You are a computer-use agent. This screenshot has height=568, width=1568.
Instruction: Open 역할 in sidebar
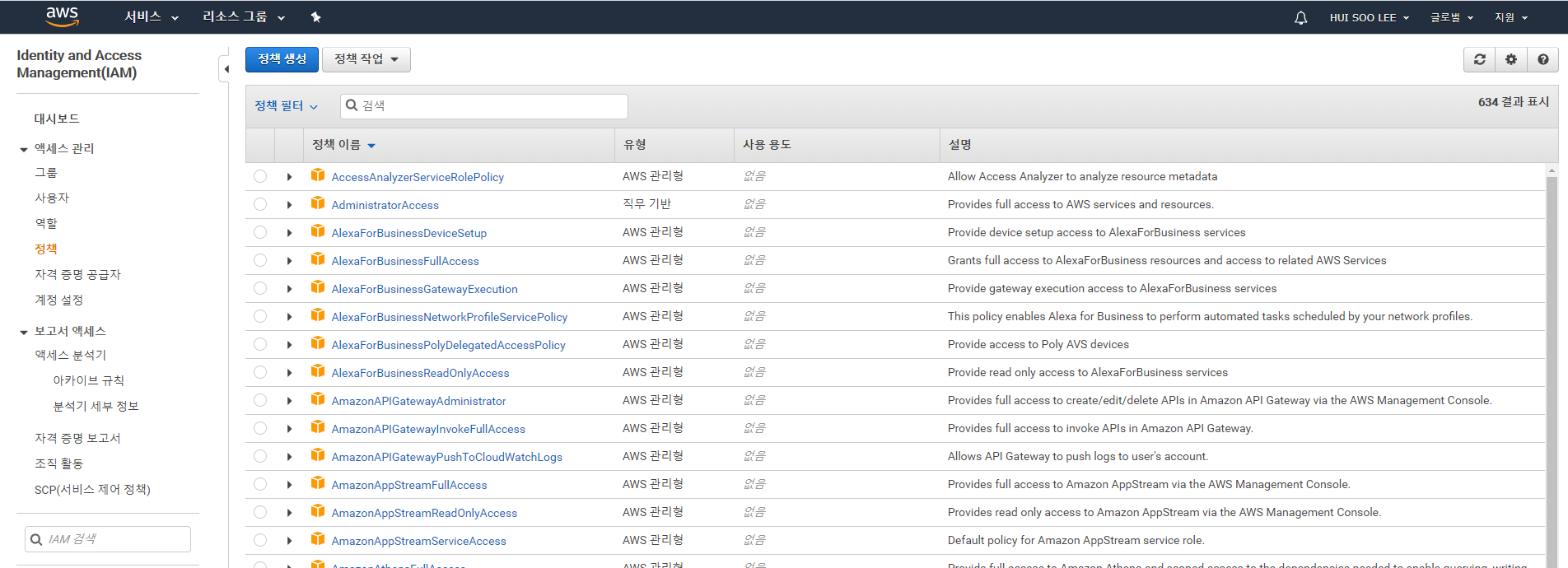pyautogui.click(x=46, y=224)
